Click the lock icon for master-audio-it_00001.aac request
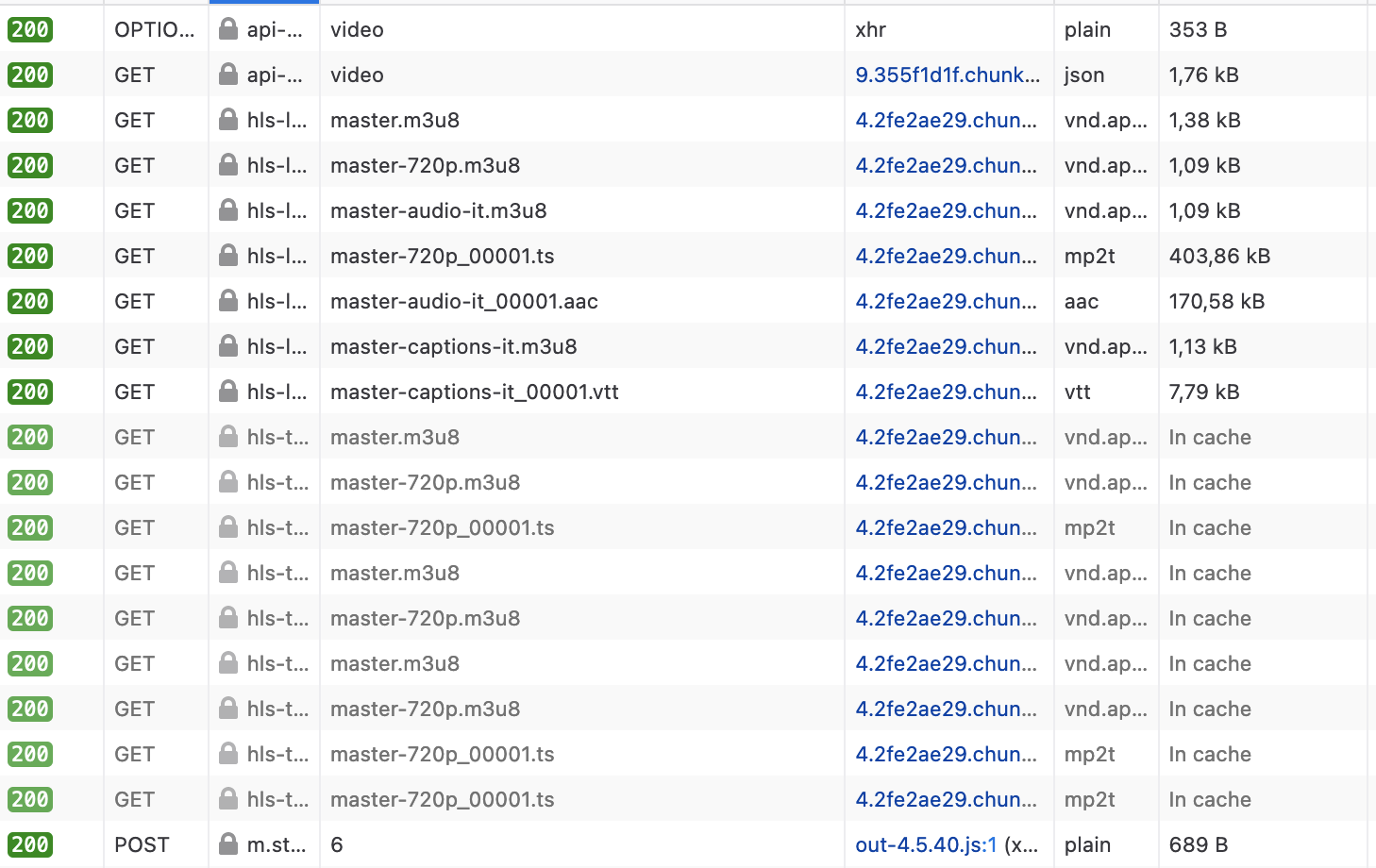The width and height of the screenshot is (1376, 868). pos(227,301)
